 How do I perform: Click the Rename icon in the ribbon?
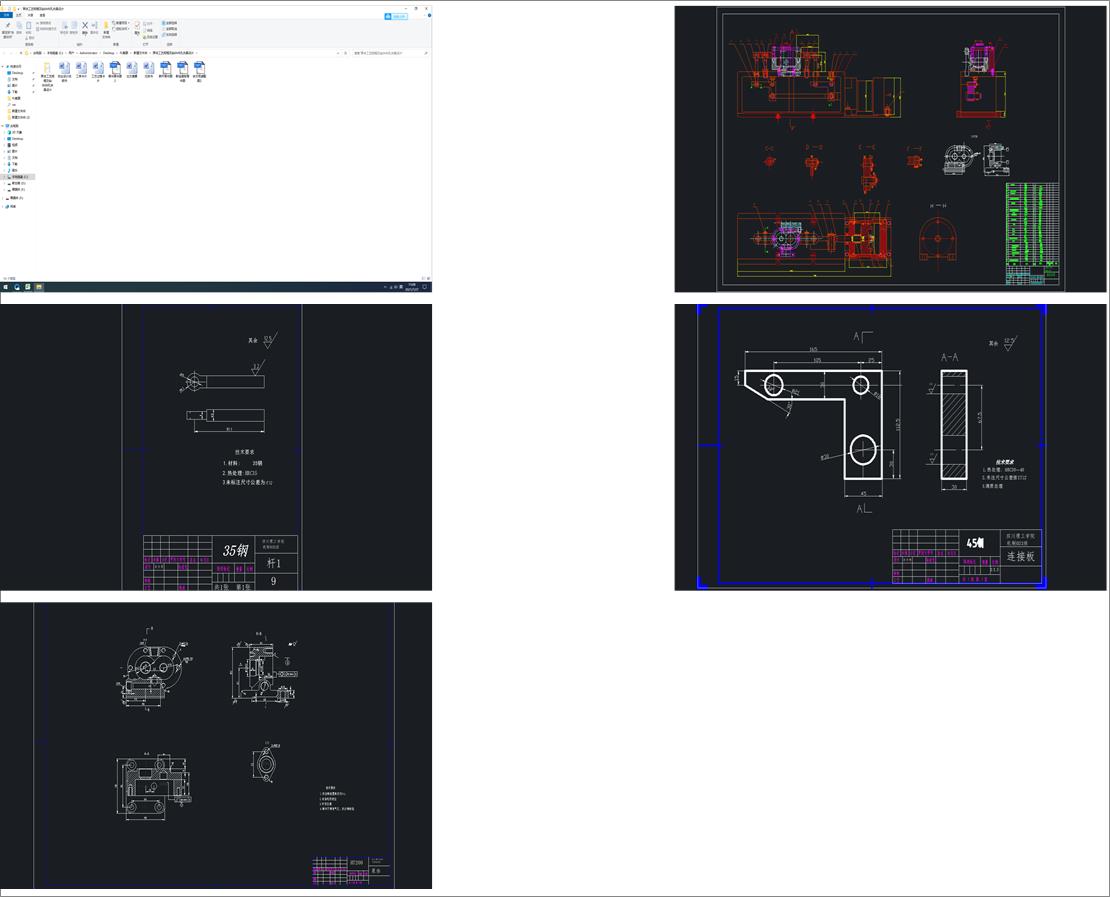point(94,28)
